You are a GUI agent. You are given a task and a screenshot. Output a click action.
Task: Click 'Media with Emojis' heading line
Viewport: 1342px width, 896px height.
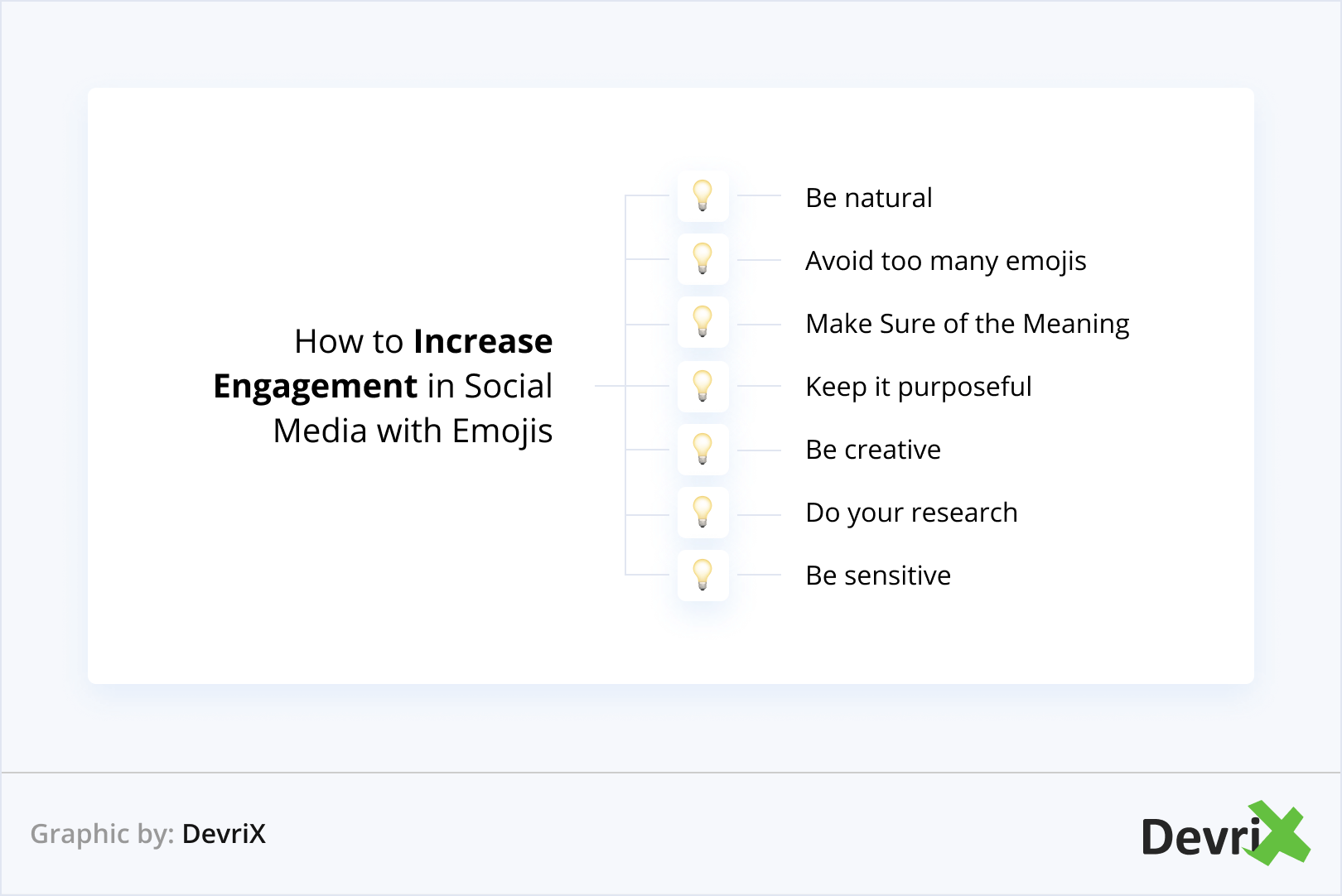(x=413, y=431)
